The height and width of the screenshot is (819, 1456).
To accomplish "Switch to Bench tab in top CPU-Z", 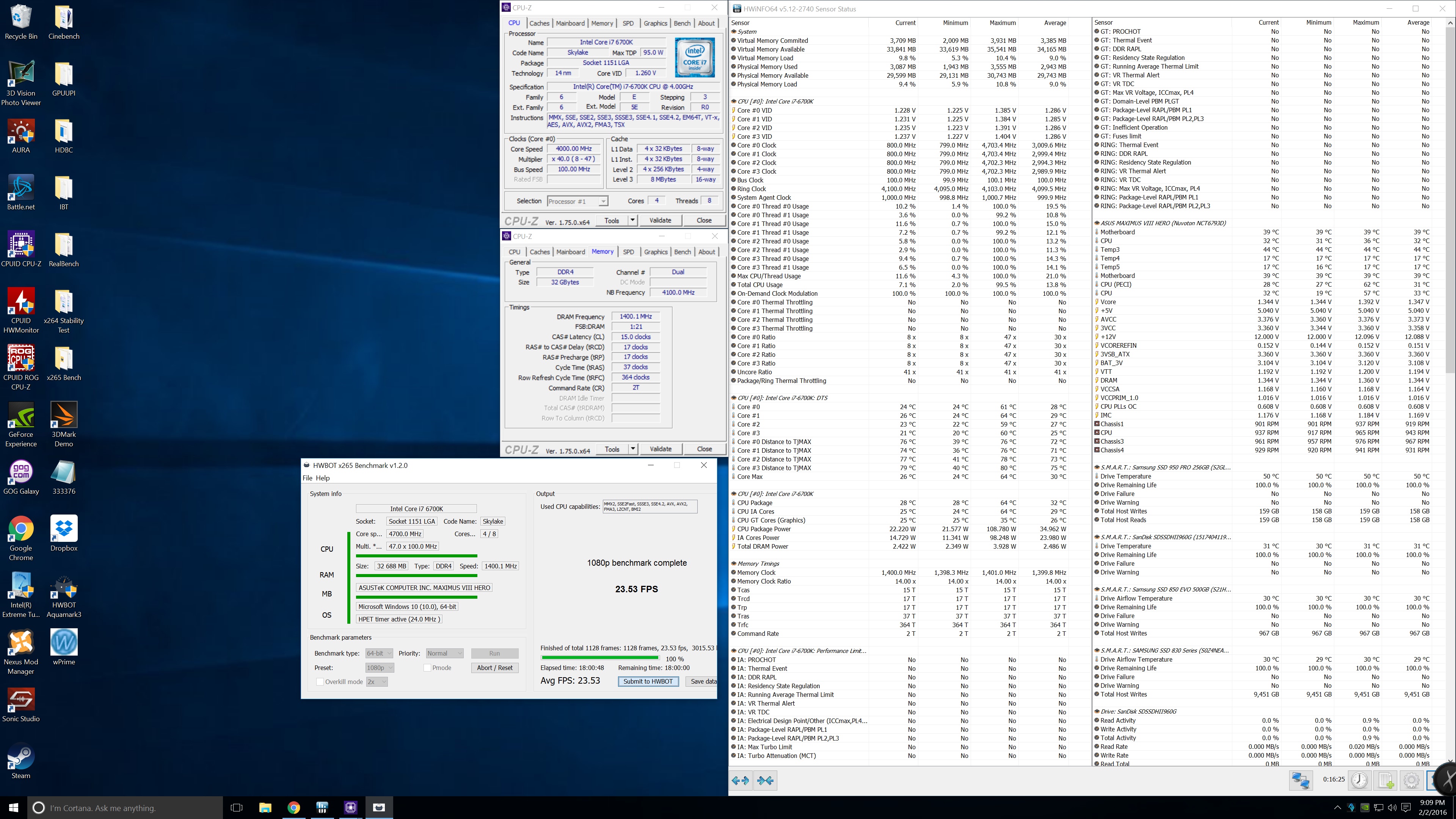I will coord(682,23).
